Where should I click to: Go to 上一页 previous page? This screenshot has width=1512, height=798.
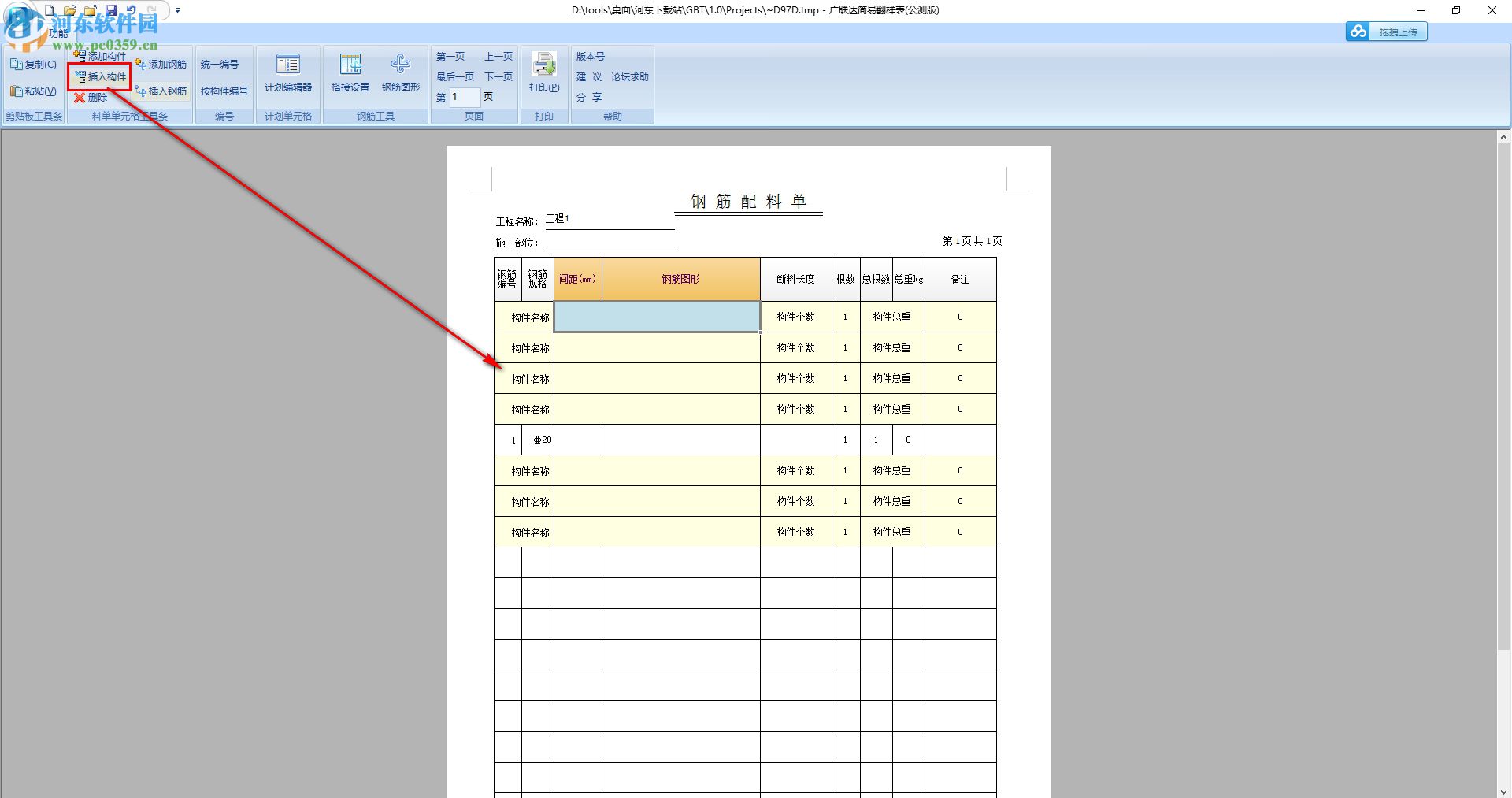(x=498, y=57)
